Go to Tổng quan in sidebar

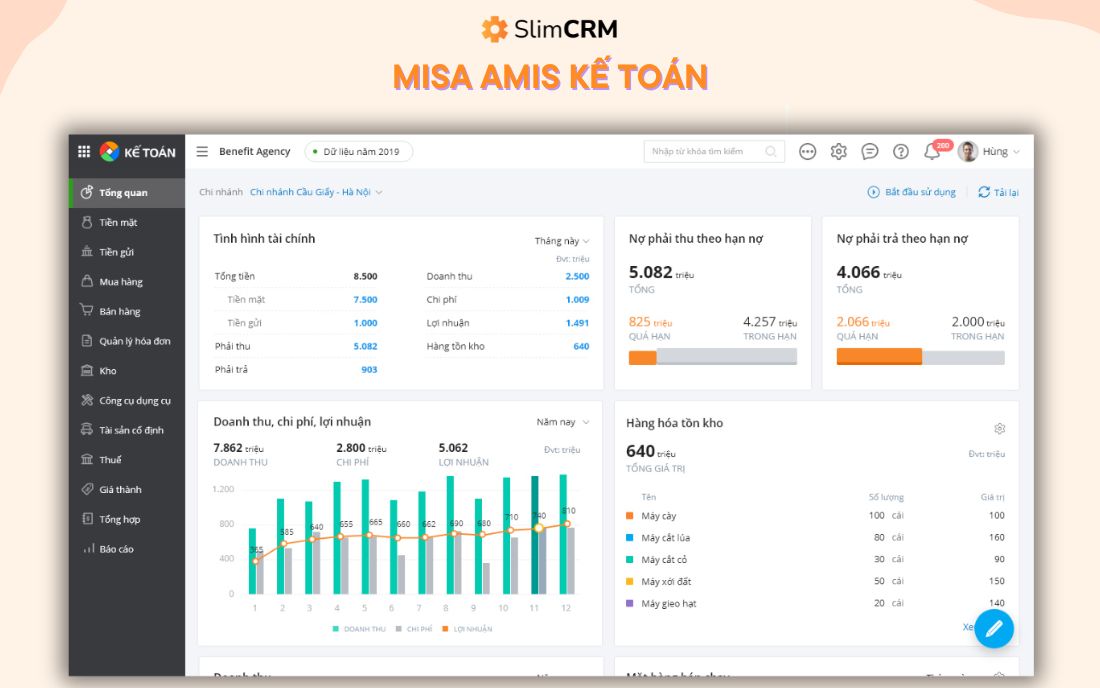[x=127, y=192]
